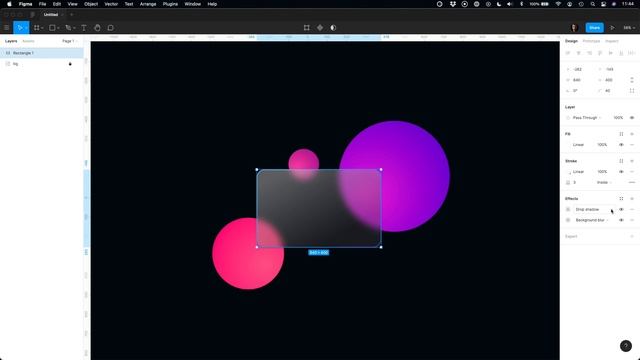Click the Present play icon

[x=612, y=28]
